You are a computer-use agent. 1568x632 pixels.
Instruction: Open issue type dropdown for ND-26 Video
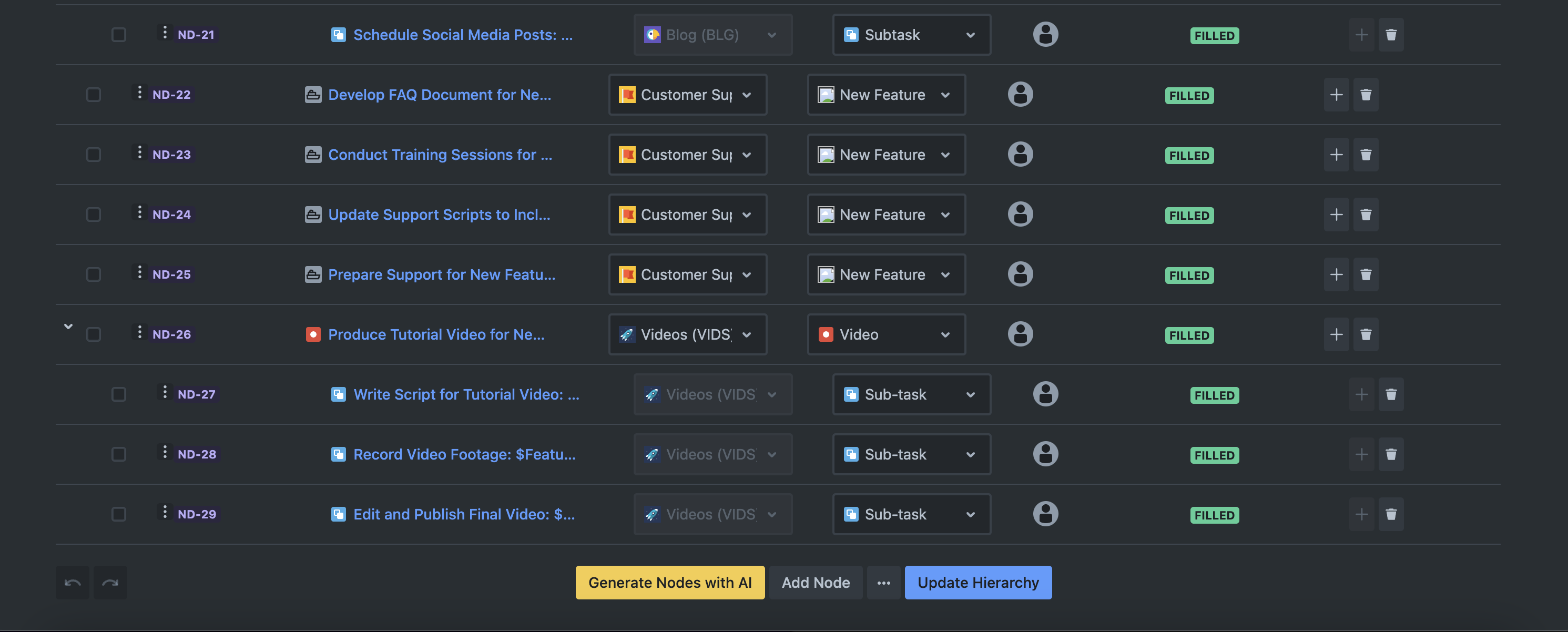point(885,334)
